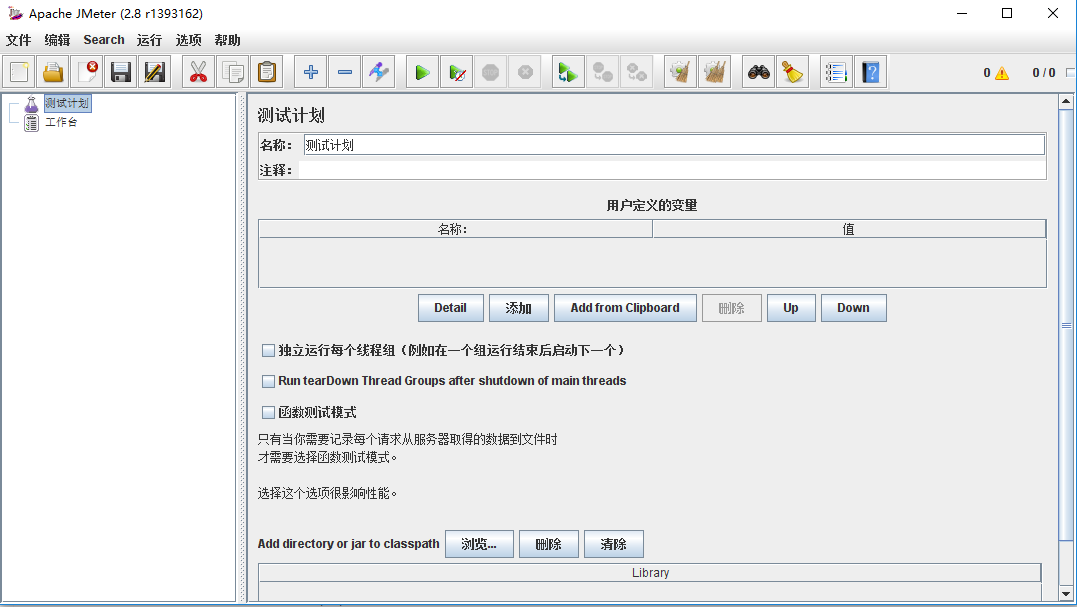
Task: Click the 添加 variable button
Action: pos(519,308)
